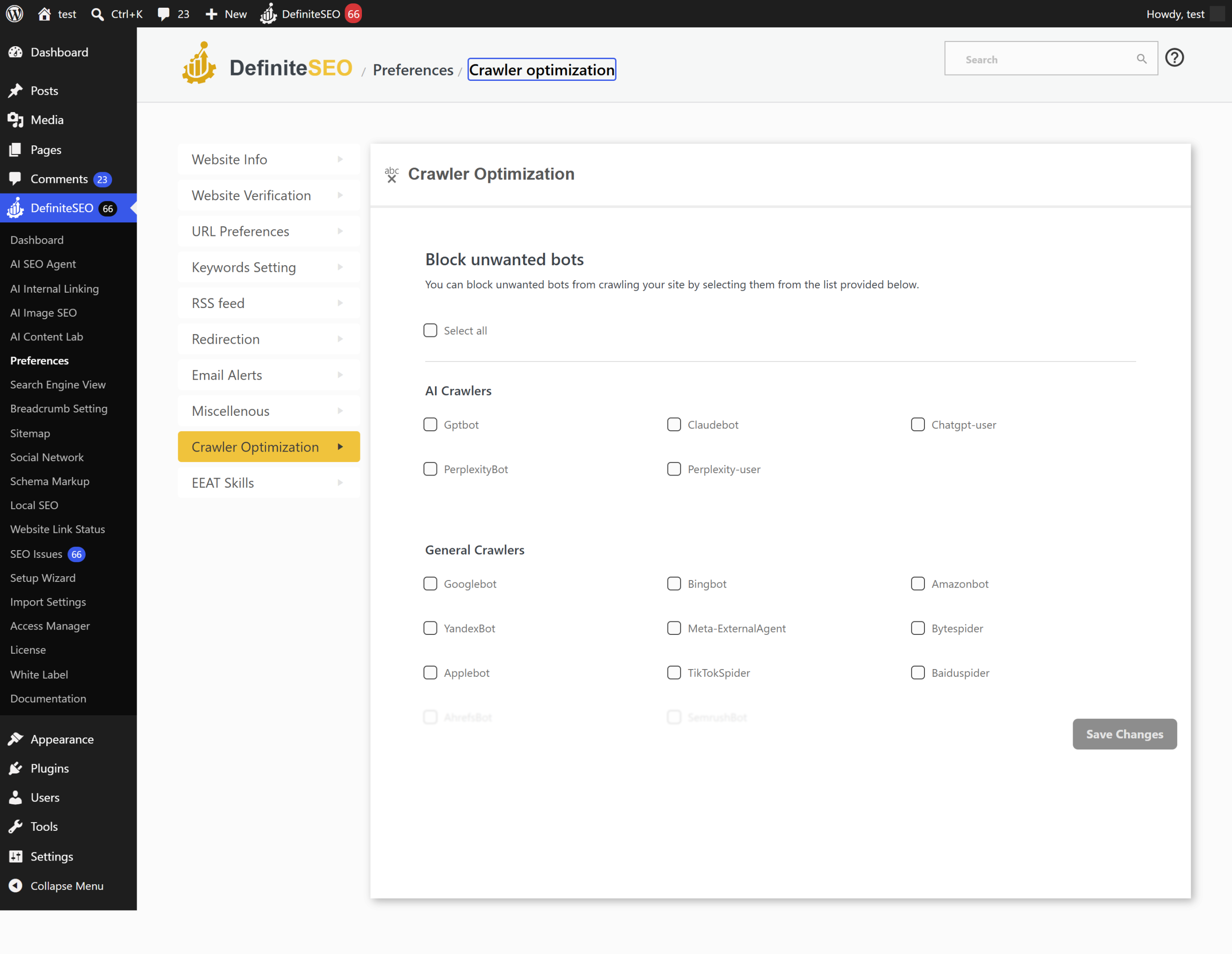Click the abc spellcheck icon beside Crawler Optimization
The height and width of the screenshot is (954, 1232).
coord(391,175)
